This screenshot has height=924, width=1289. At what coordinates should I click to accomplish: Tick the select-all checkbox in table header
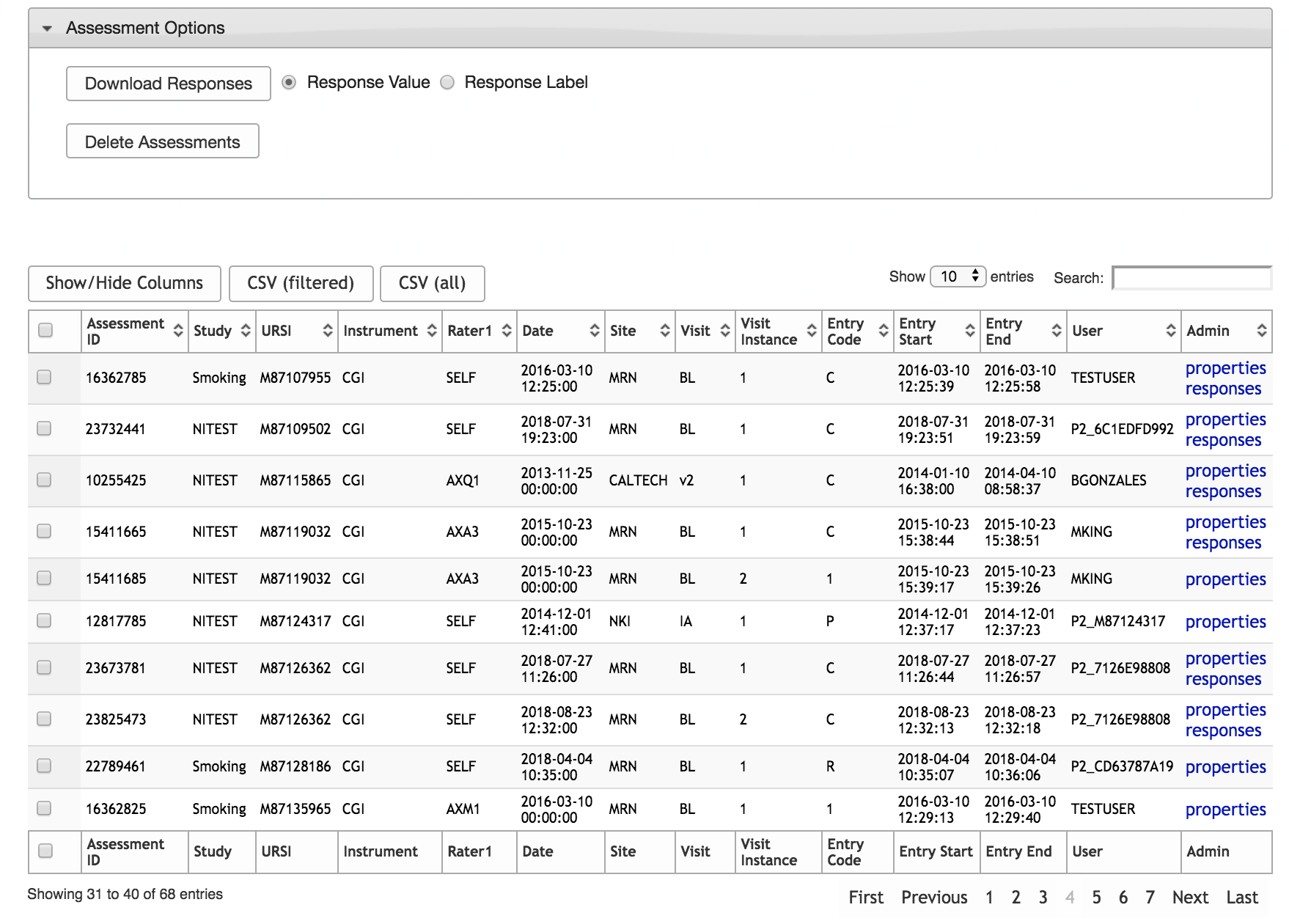(x=45, y=330)
